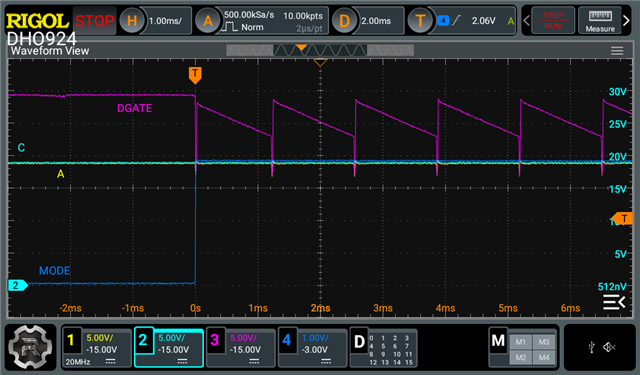Toggle the digital channels D badge
The height and width of the screenshot is (375, 640).
click(x=359, y=342)
